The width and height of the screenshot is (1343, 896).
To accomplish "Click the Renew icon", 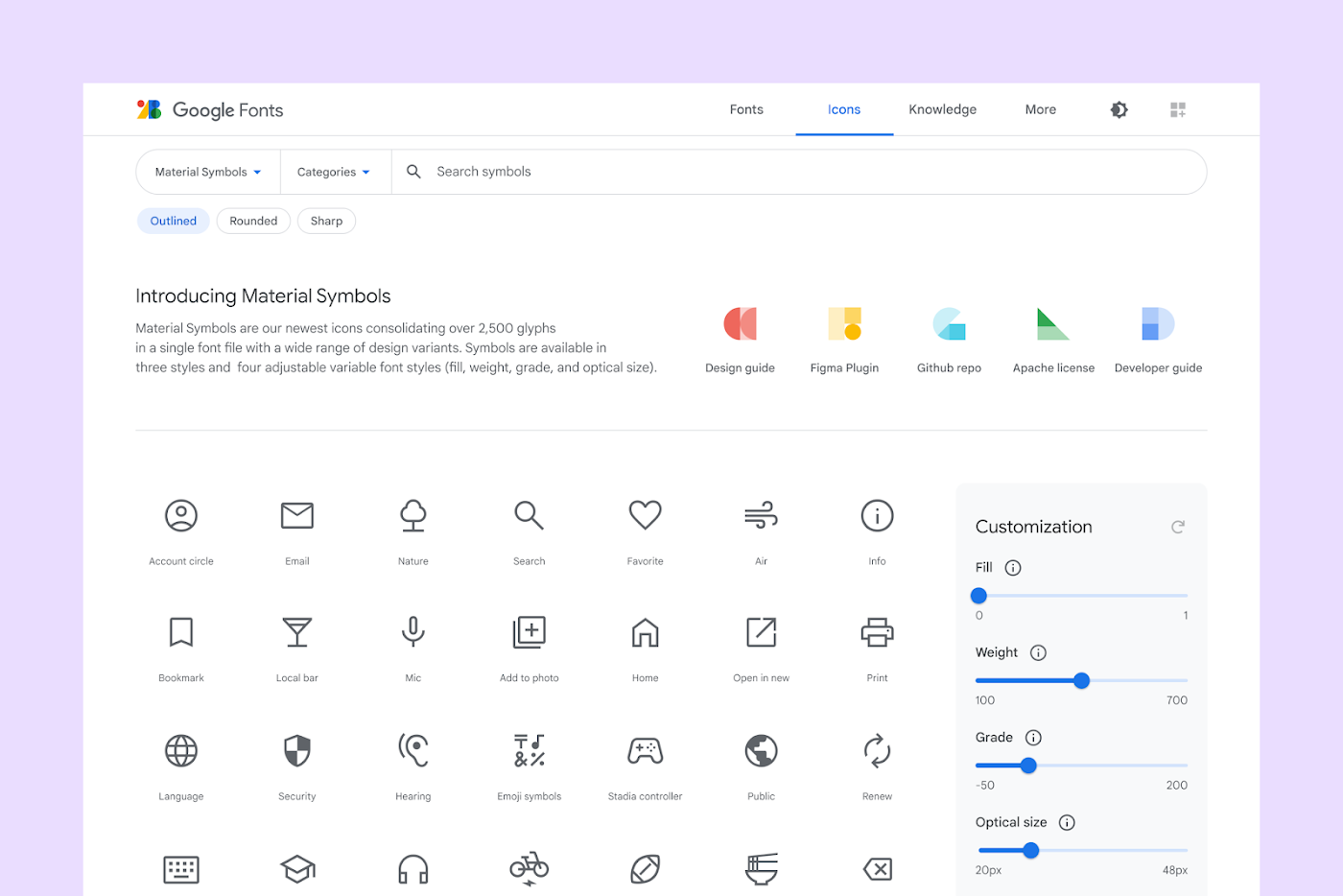I will pyautogui.click(x=876, y=750).
